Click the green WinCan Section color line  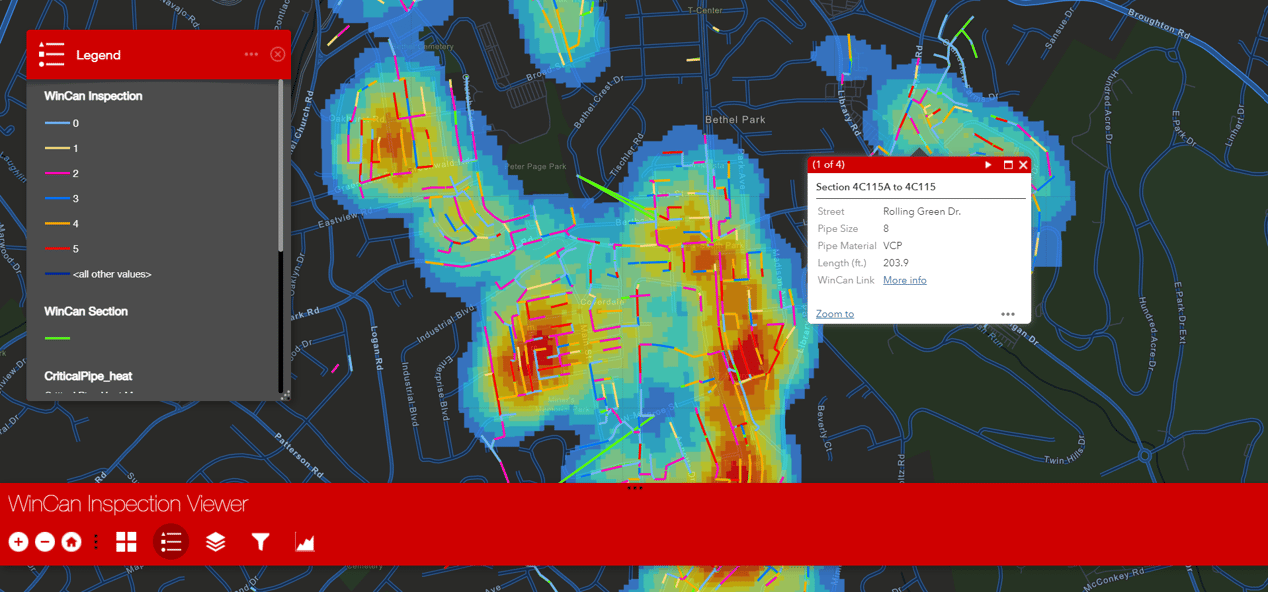point(57,337)
